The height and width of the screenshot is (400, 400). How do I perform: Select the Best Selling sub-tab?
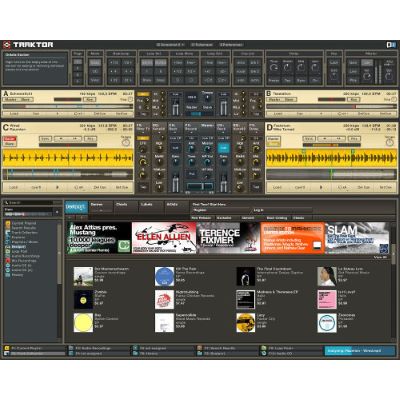277,218
